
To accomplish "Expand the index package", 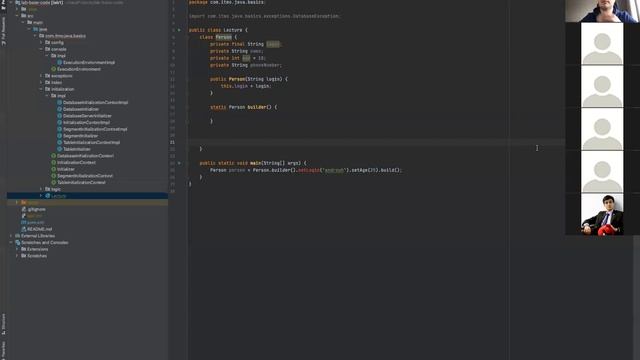I will click(41, 82).
